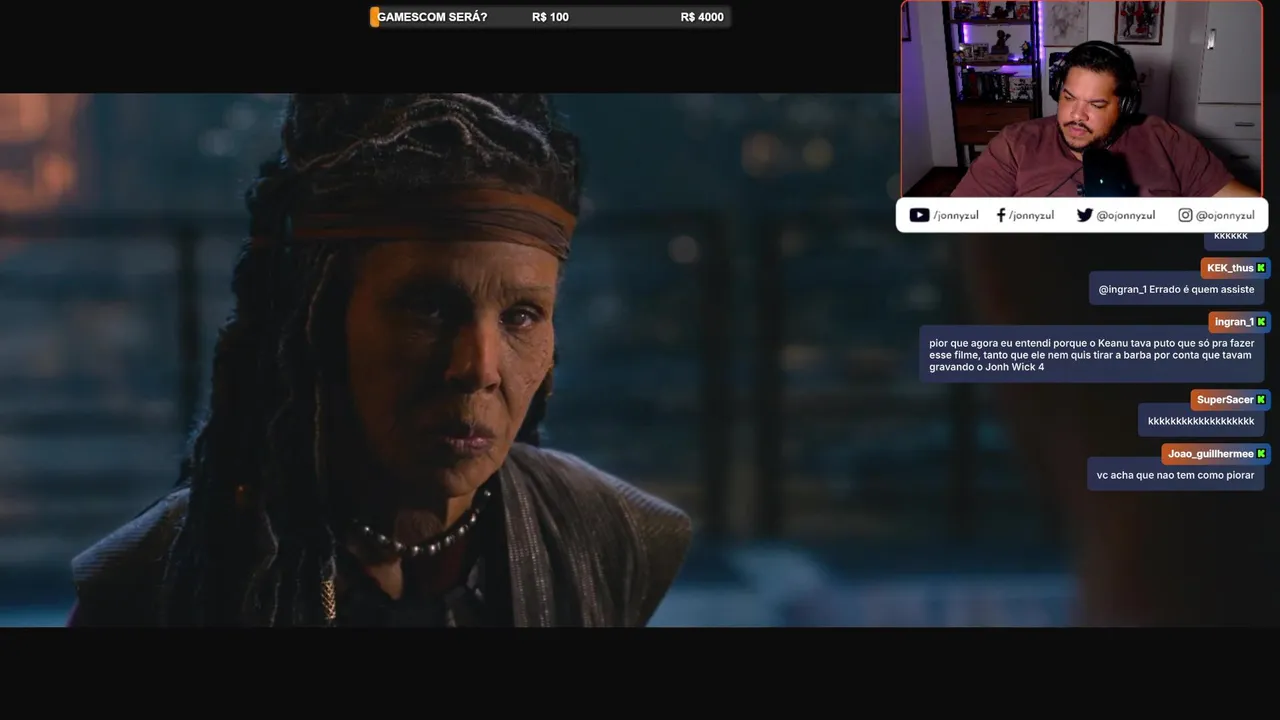Click ingran_1's message about Keanu
The height and width of the screenshot is (720, 1280).
pyautogui.click(x=1092, y=355)
